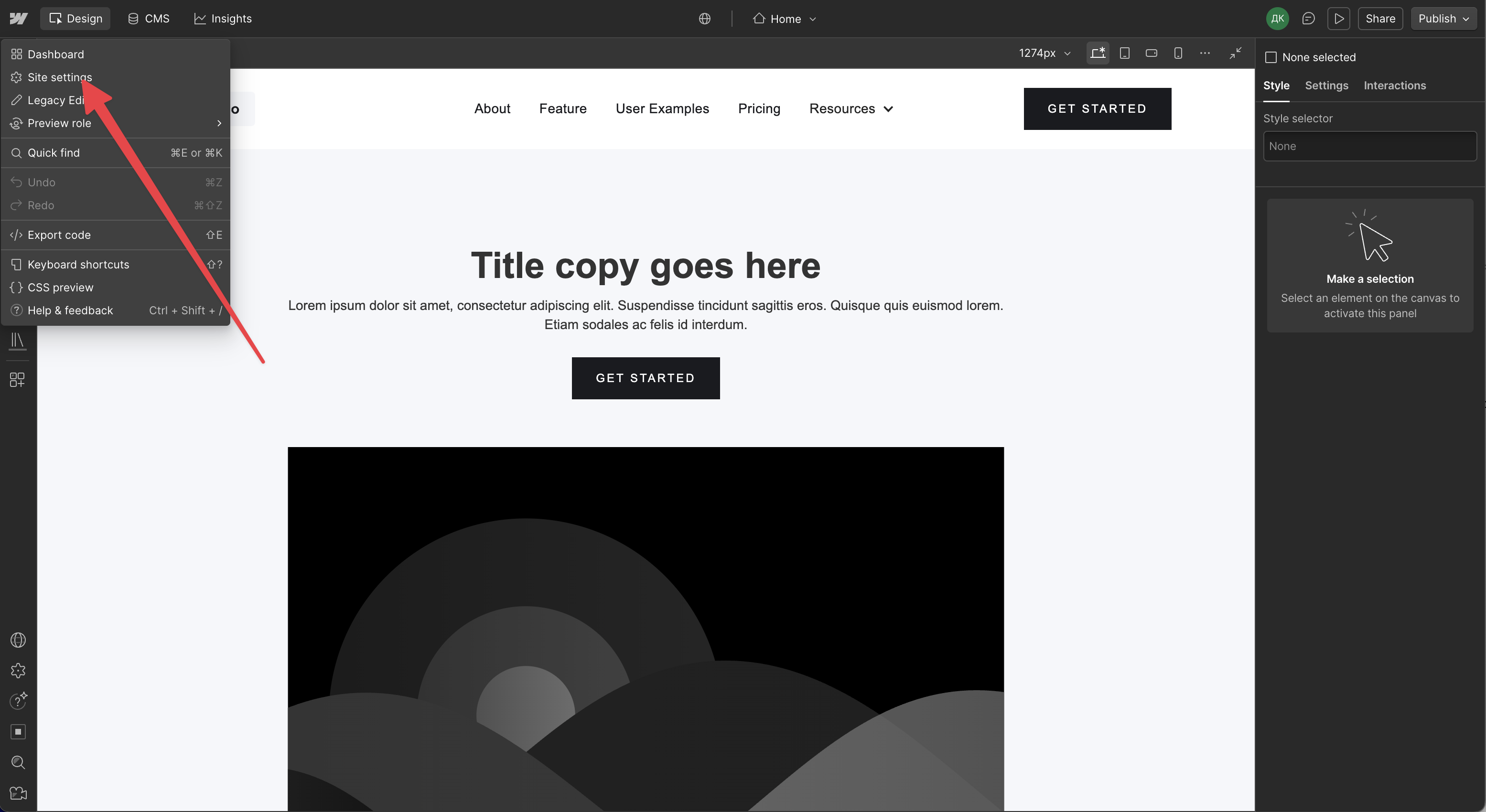Viewport: 1486px width, 812px height.
Task: Open the sidebar search magnifier icon
Action: [x=18, y=762]
